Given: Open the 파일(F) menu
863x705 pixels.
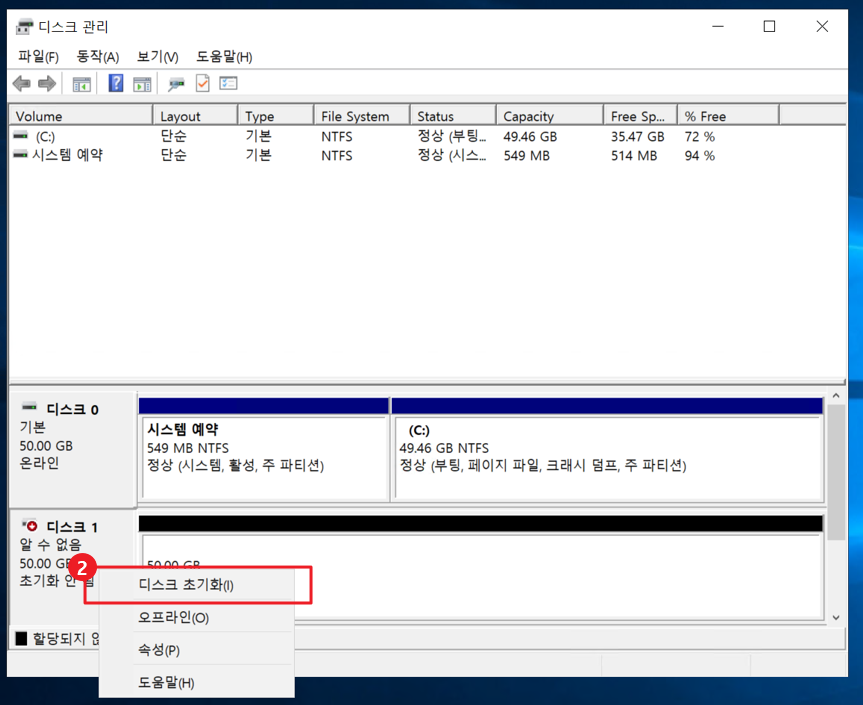Looking at the screenshot, I should pos(38,57).
